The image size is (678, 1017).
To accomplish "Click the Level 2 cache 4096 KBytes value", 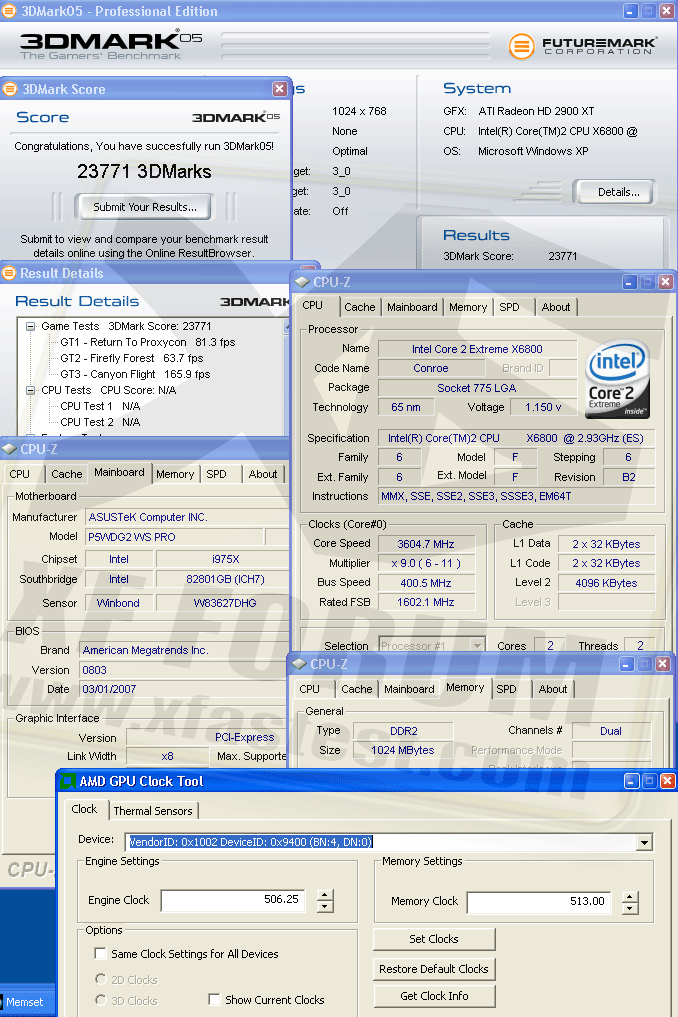I will [606, 583].
